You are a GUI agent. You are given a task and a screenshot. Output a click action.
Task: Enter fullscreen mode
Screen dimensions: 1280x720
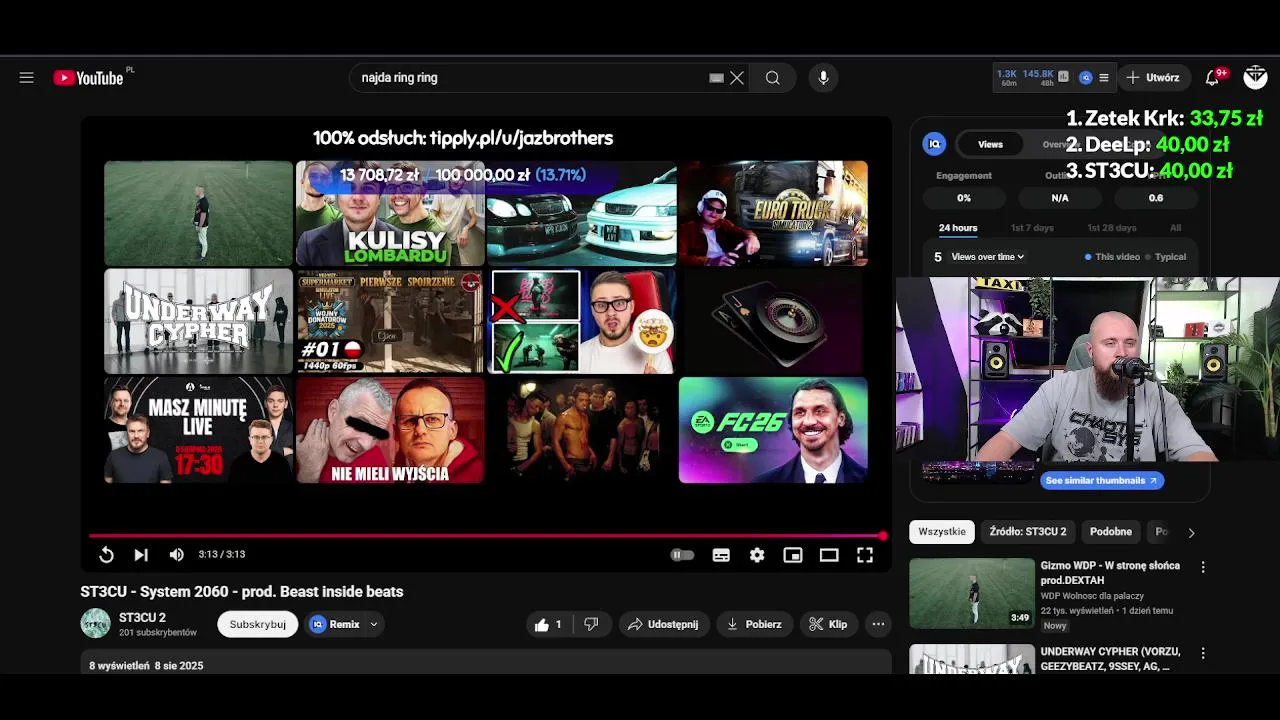click(865, 555)
